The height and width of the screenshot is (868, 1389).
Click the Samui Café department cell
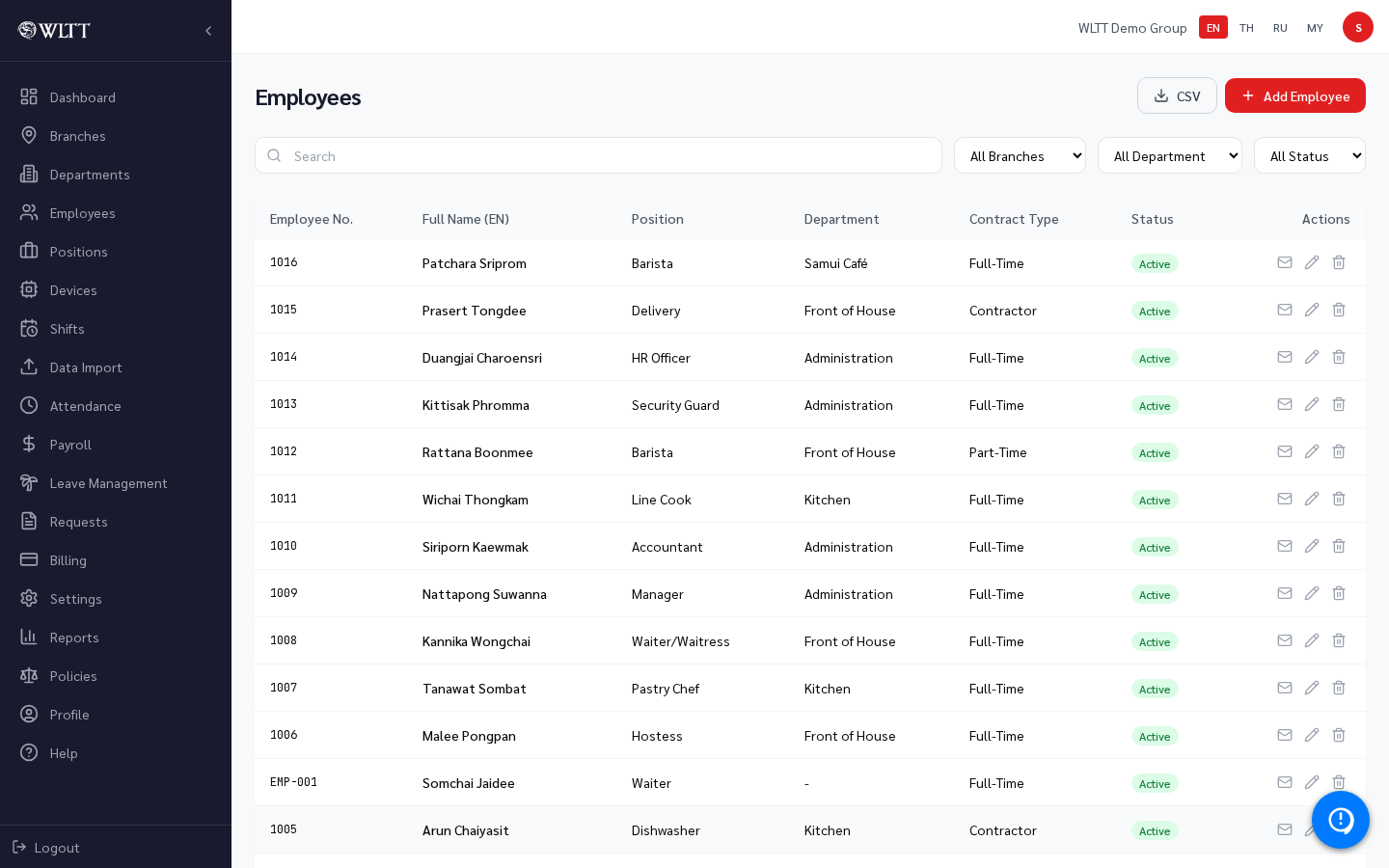(836, 263)
